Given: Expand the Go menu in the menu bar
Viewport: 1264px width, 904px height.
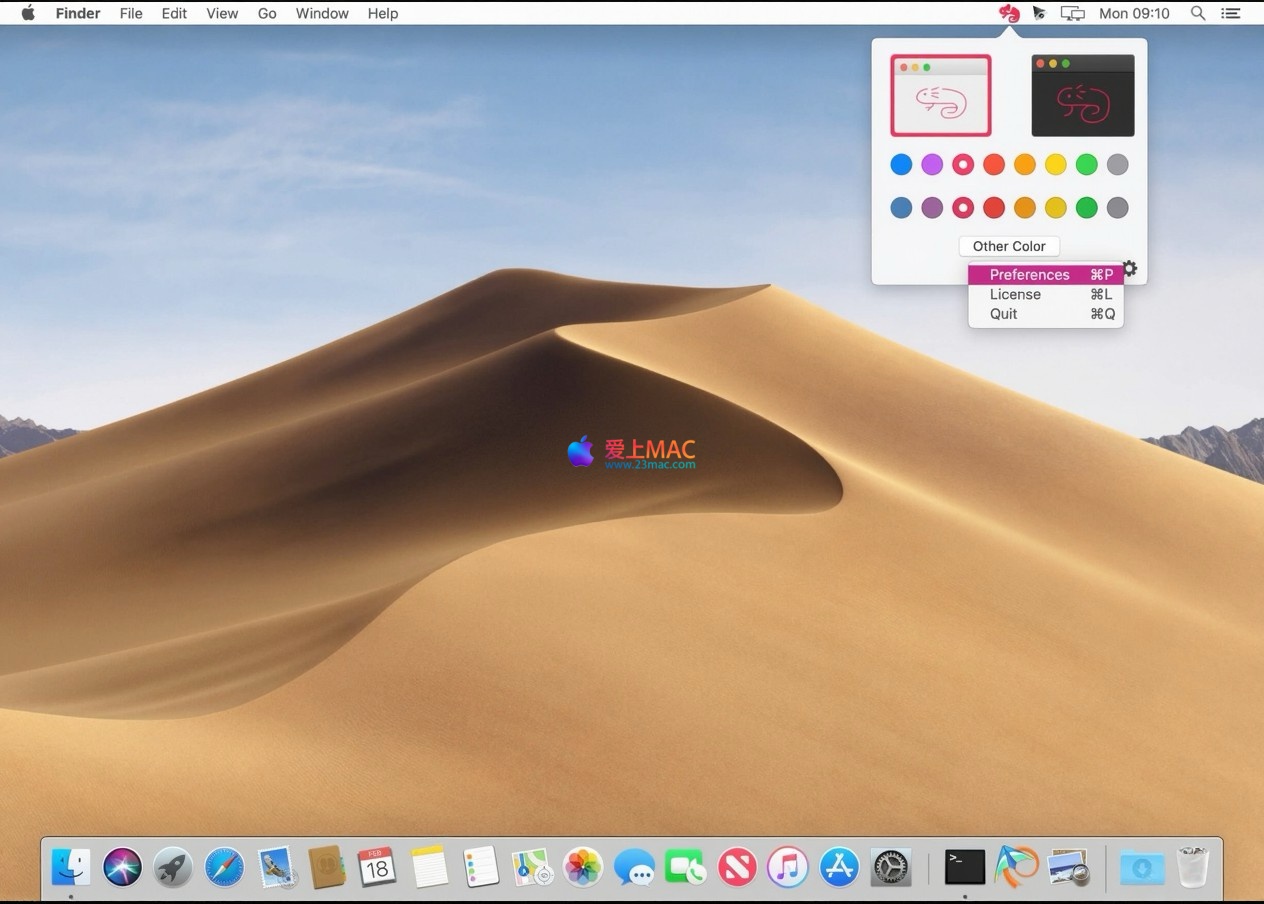Looking at the screenshot, I should (267, 13).
